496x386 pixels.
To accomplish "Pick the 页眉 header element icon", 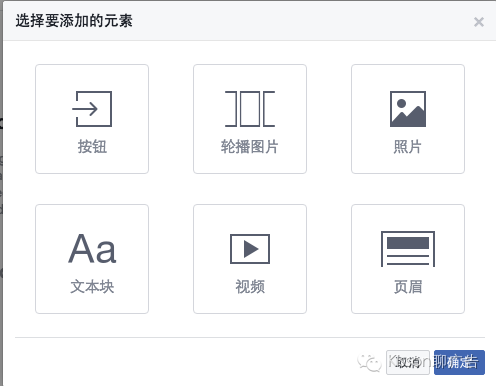I will pyautogui.click(x=408, y=249).
